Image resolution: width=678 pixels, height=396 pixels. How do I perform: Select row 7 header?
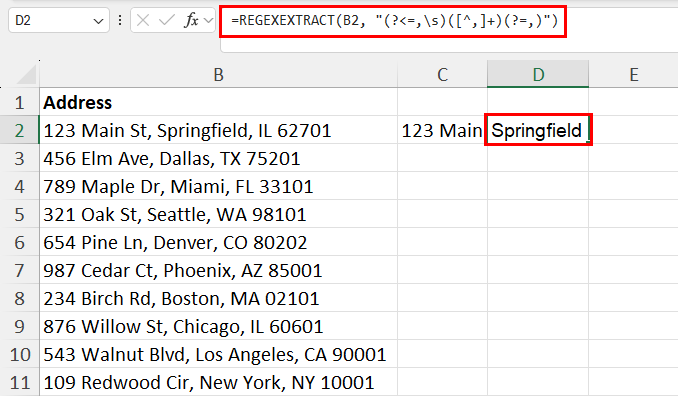click(19, 271)
